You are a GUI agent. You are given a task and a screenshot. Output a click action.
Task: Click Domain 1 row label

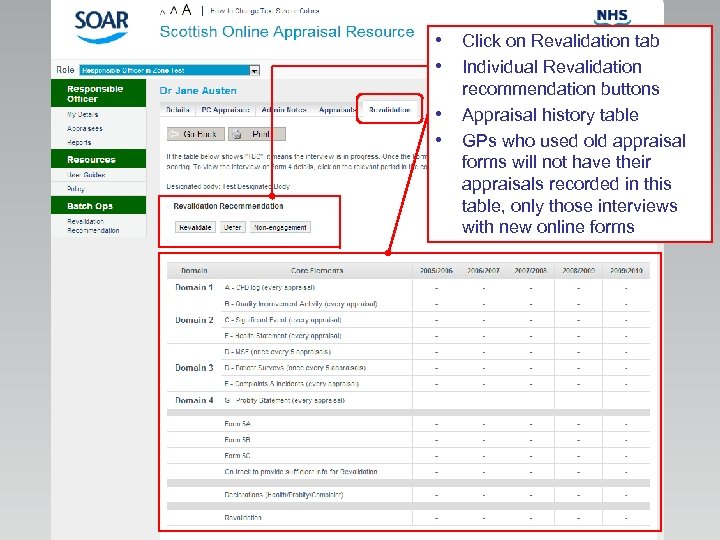pyautogui.click(x=194, y=287)
